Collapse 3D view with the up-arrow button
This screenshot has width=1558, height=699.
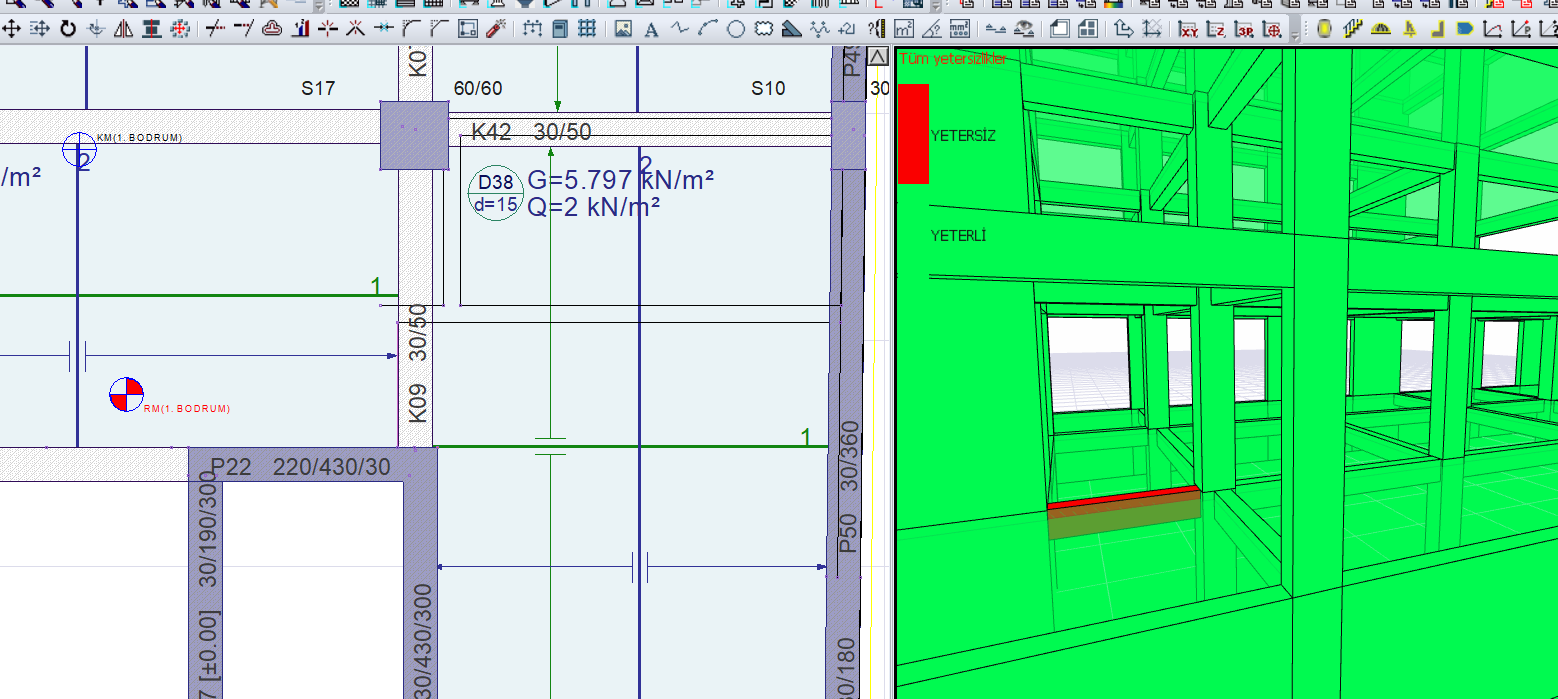tap(878, 57)
